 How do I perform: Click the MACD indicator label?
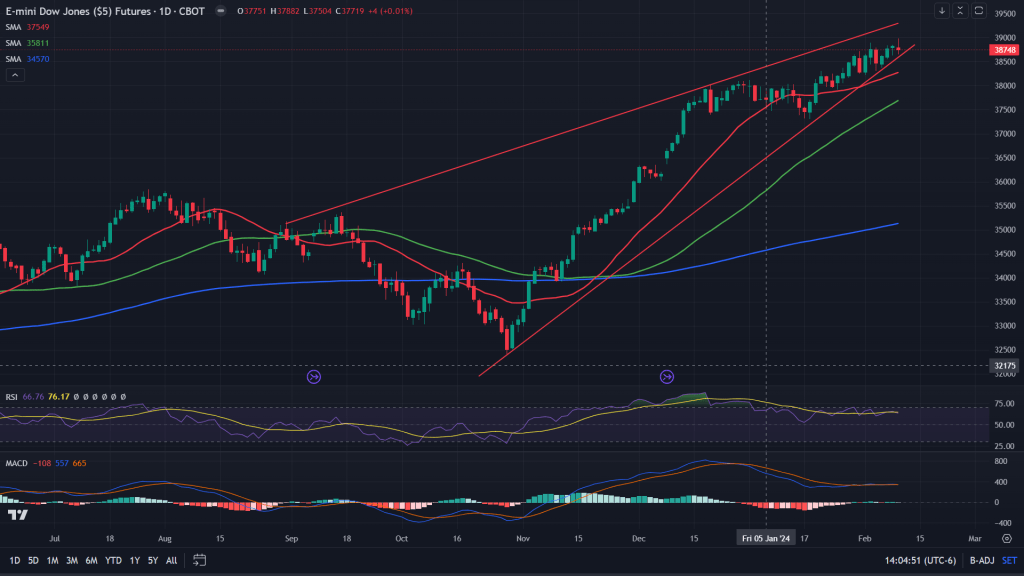pyautogui.click(x=16, y=463)
